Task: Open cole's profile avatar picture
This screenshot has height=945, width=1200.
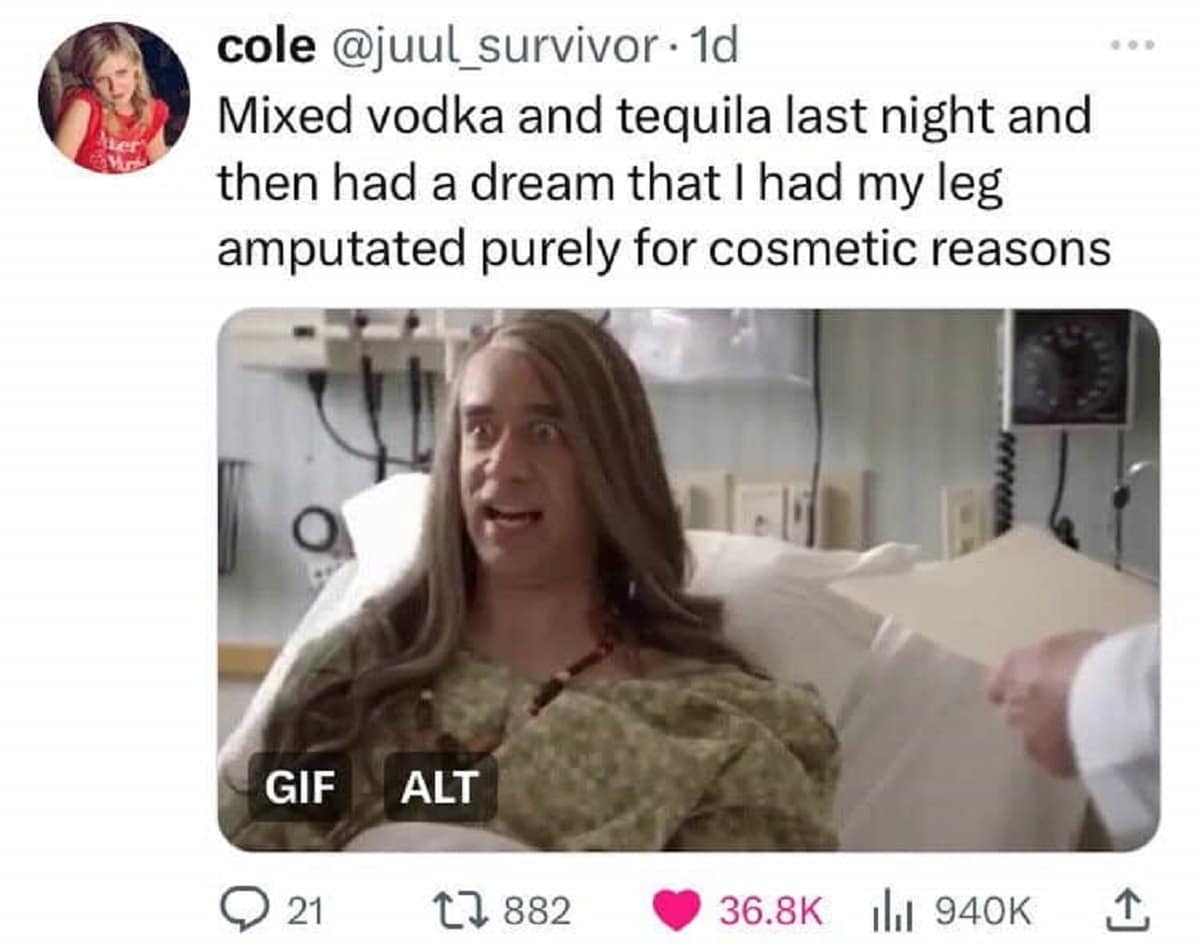Action: [113, 98]
